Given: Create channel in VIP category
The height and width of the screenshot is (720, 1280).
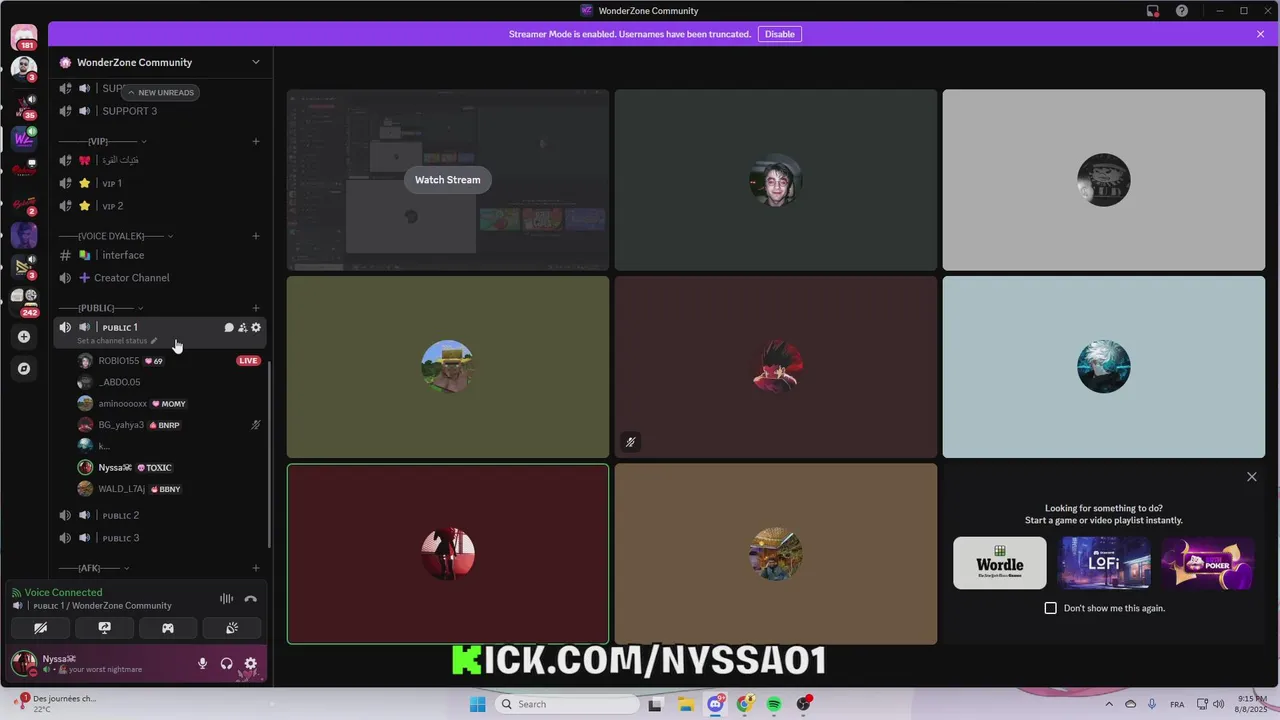Looking at the screenshot, I should point(256,141).
